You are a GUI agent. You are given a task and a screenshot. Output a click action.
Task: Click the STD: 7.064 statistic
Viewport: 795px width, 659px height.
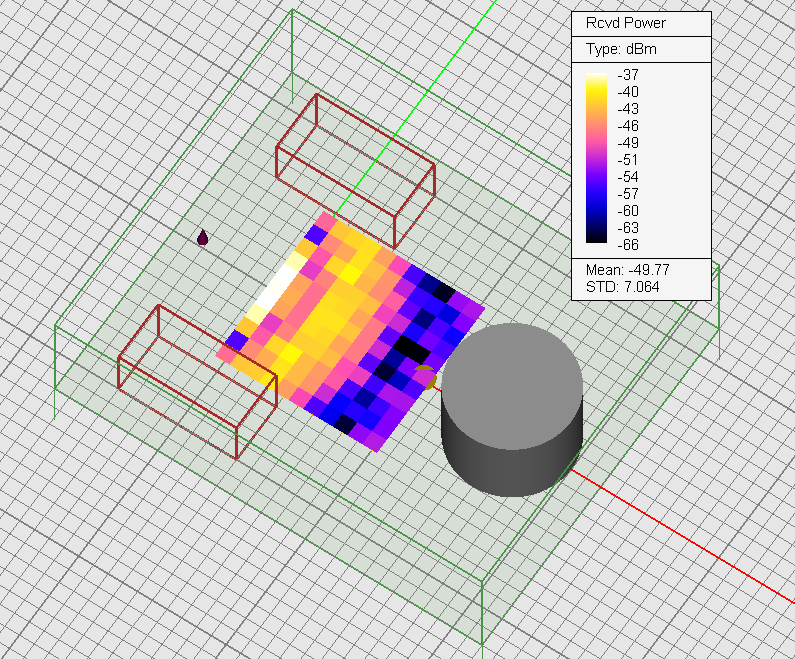click(x=622, y=287)
